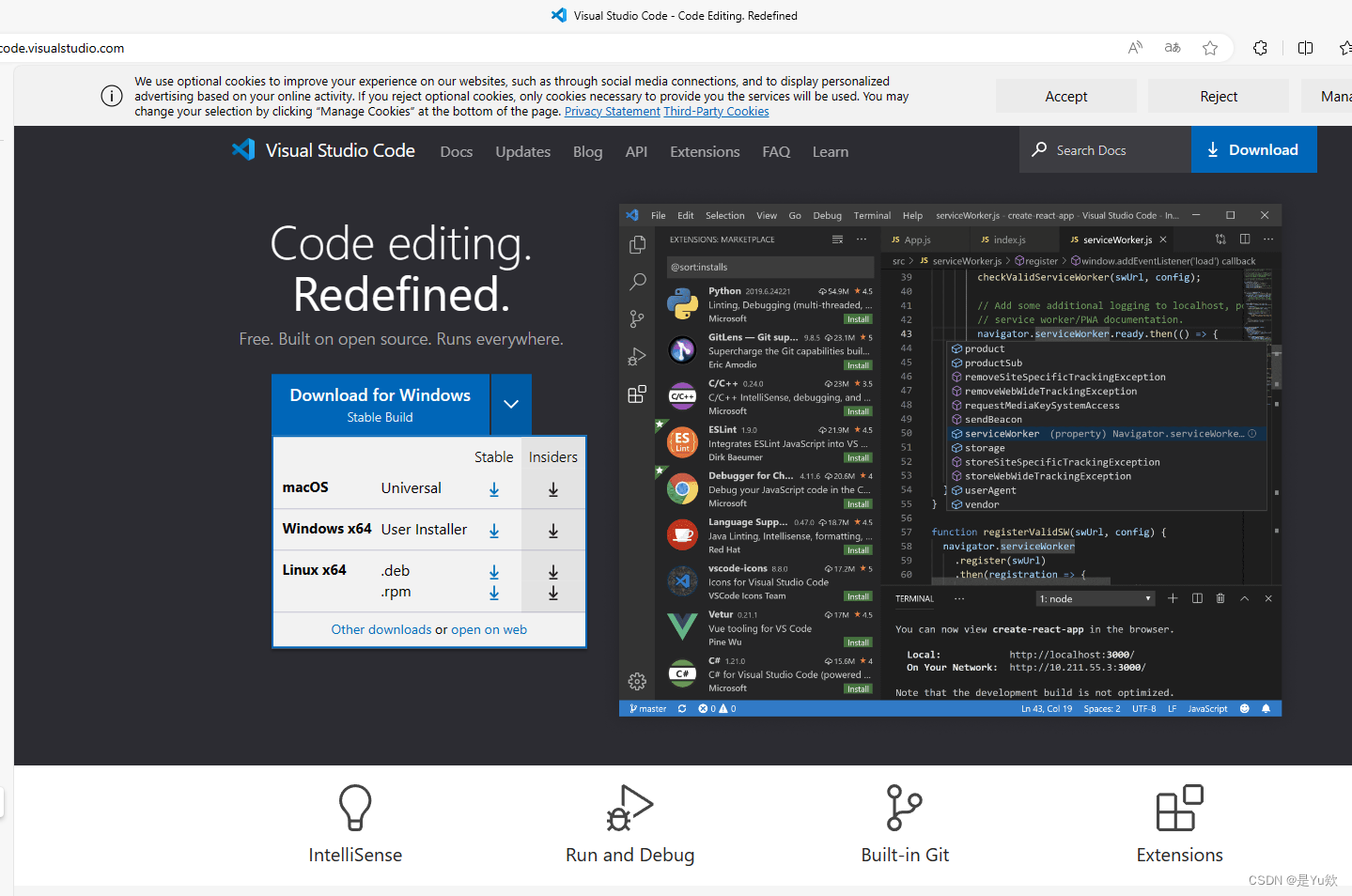Image resolution: width=1352 pixels, height=896 pixels.
Task: Open the Third-Party Cookies link
Action: coord(716,111)
